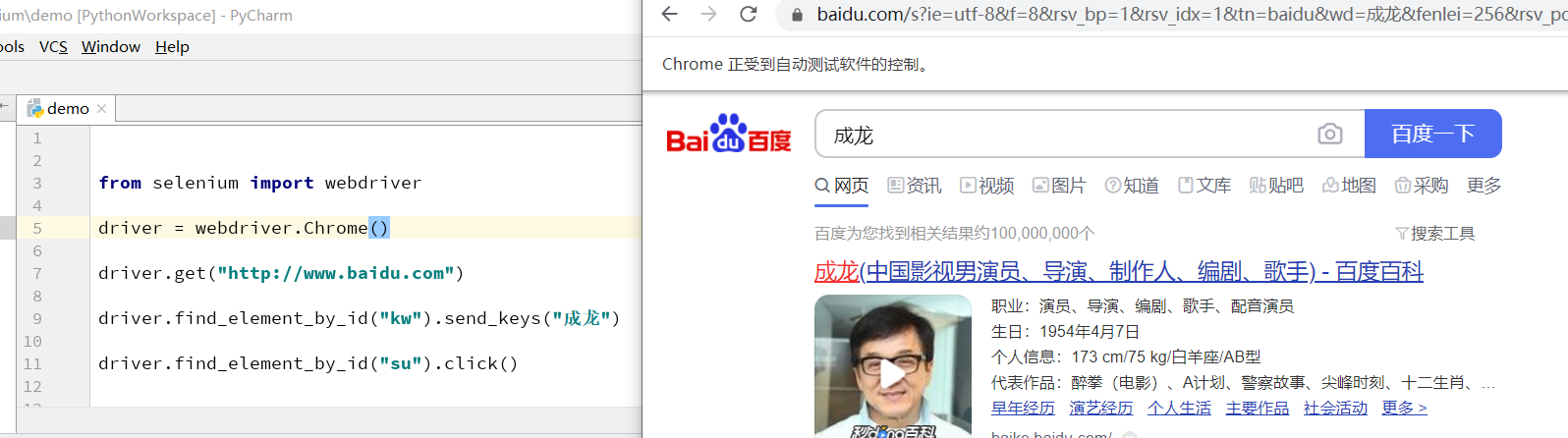Expand the 更多 search categories
This screenshot has height=438, width=1568.
click(1484, 186)
